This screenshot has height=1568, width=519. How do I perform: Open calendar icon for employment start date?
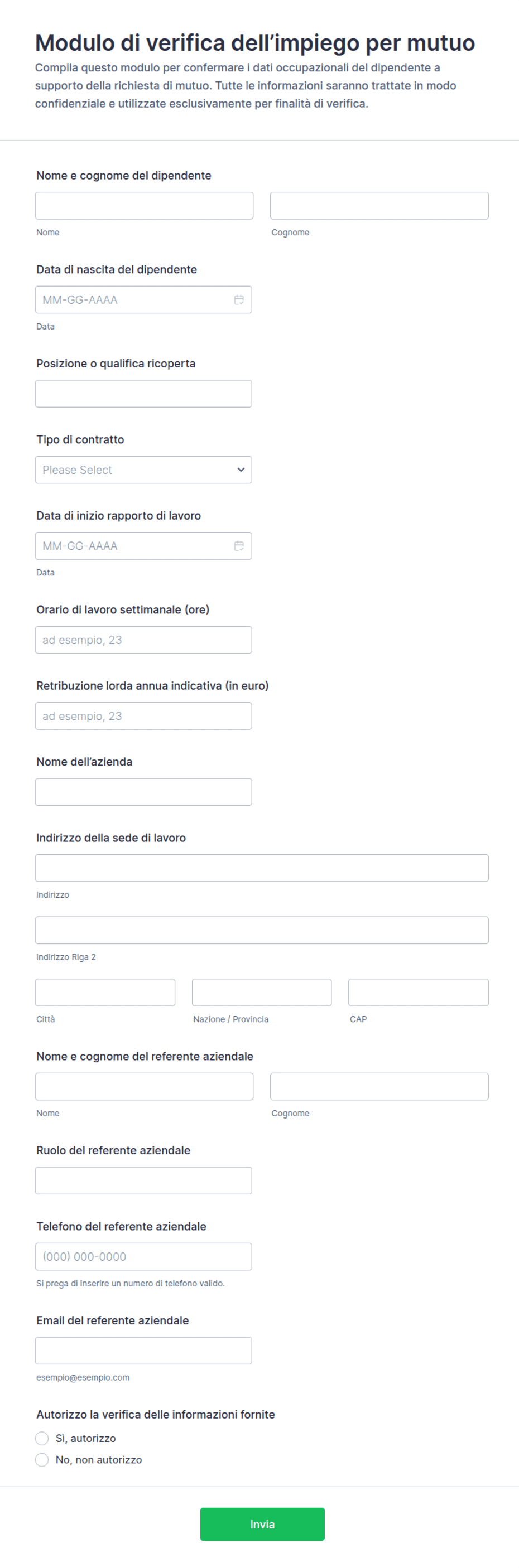coord(239,546)
